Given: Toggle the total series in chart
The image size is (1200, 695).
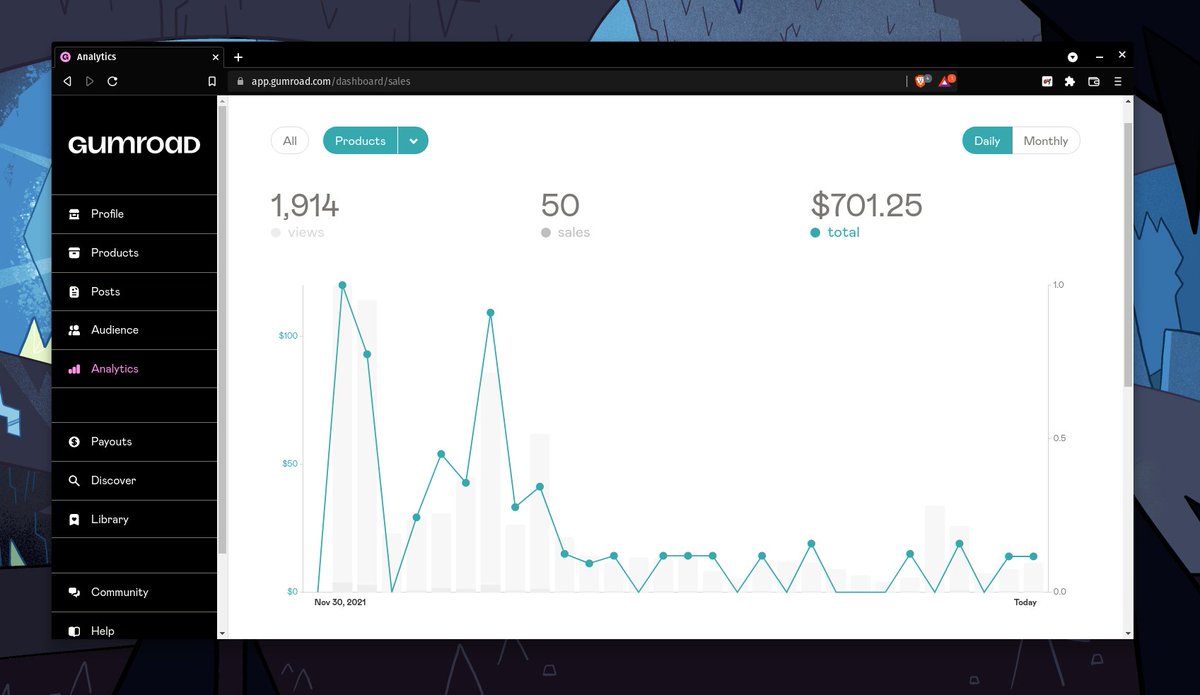Looking at the screenshot, I should pyautogui.click(x=835, y=232).
